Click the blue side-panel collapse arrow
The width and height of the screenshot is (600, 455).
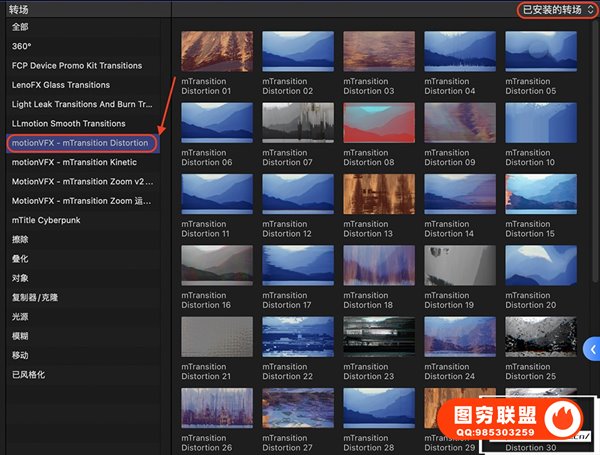point(592,349)
